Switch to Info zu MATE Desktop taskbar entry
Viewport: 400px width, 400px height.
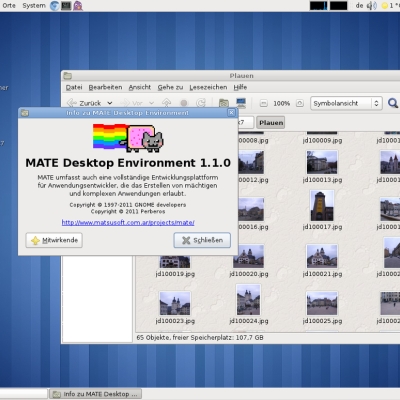tap(96, 394)
